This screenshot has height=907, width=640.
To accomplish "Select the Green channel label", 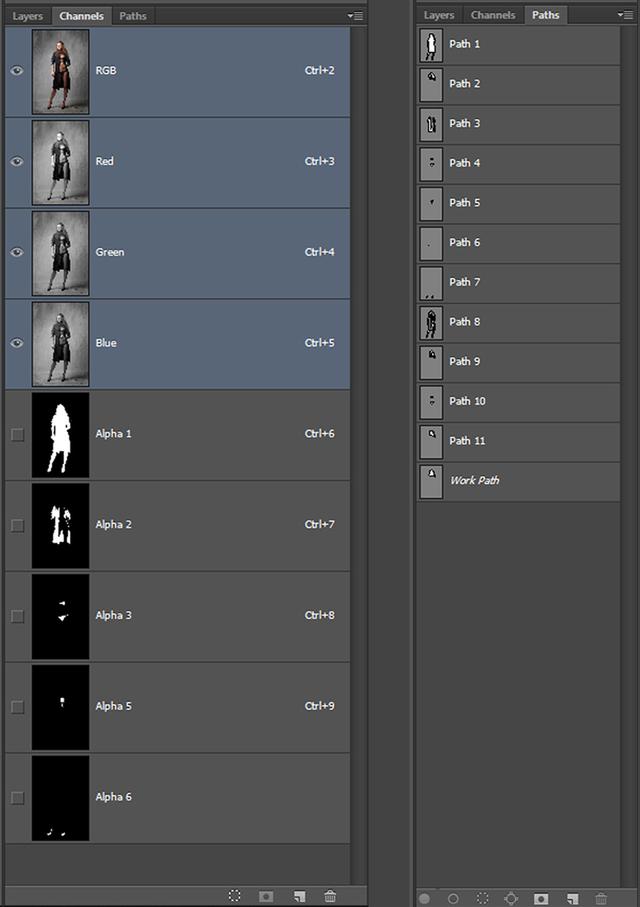I will [110, 252].
